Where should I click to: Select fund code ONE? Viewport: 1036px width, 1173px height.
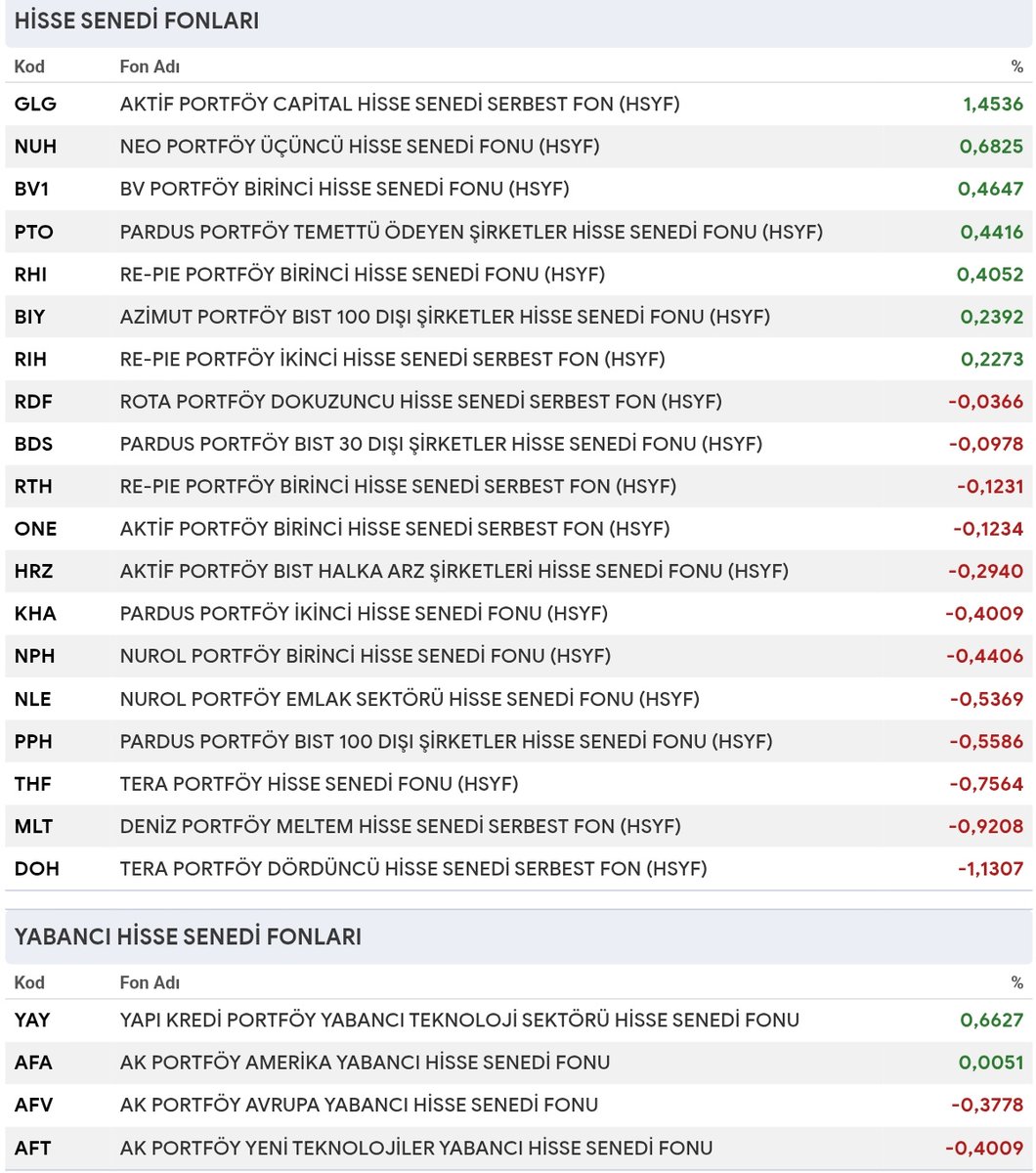[x=36, y=529]
